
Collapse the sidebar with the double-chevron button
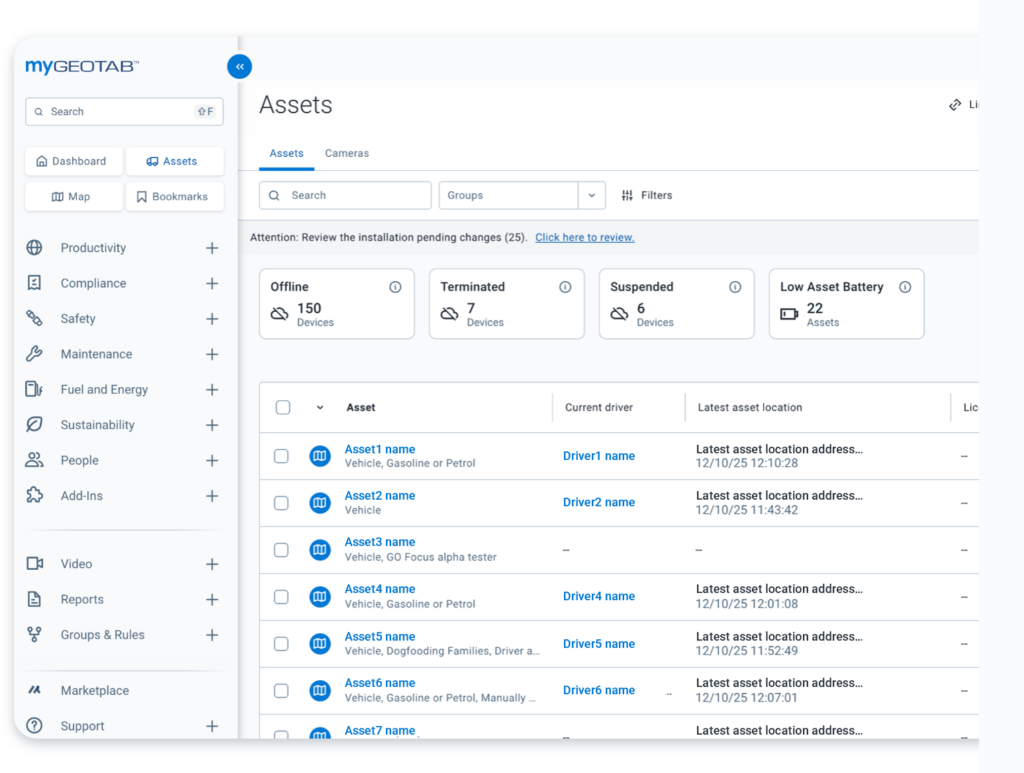pyautogui.click(x=239, y=67)
